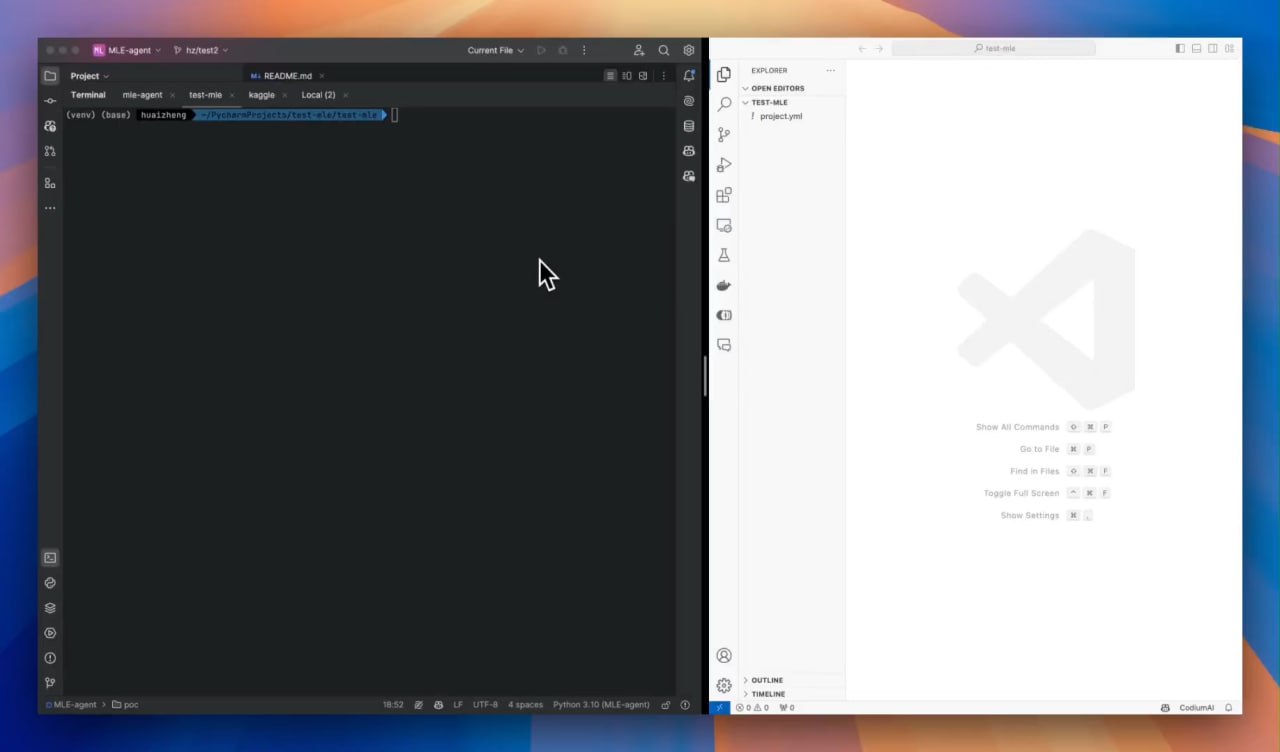1280x752 pixels.
Task: Open the hz/test2 branch dropdown
Action: pos(200,50)
